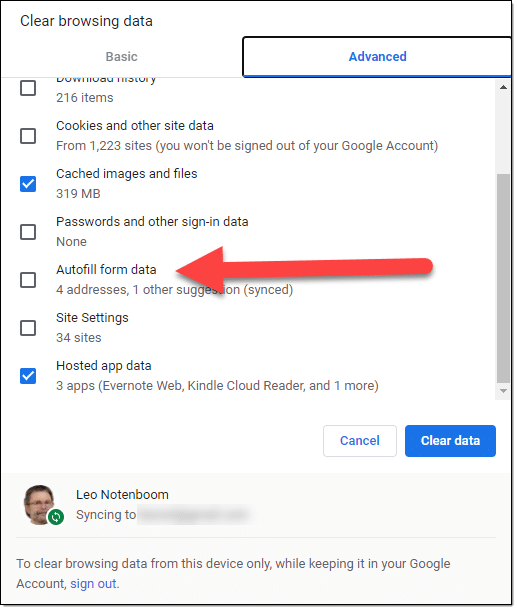Screen dimensions: 517x610
Task: Select the Advanced tab
Action: click(x=378, y=57)
